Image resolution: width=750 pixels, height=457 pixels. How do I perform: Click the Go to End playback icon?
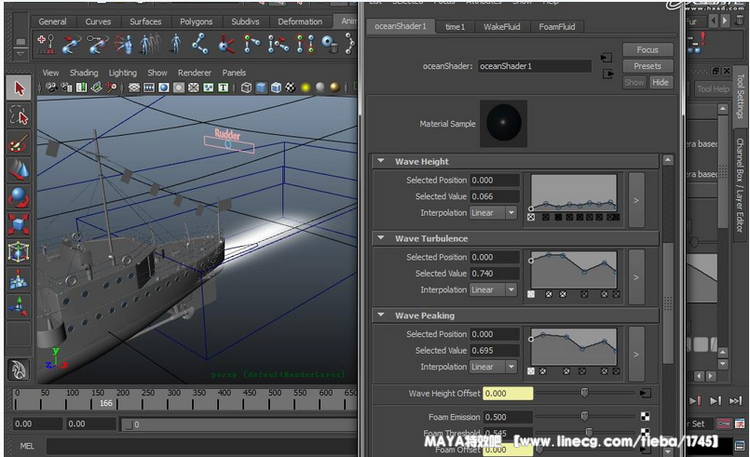point(734,401)
